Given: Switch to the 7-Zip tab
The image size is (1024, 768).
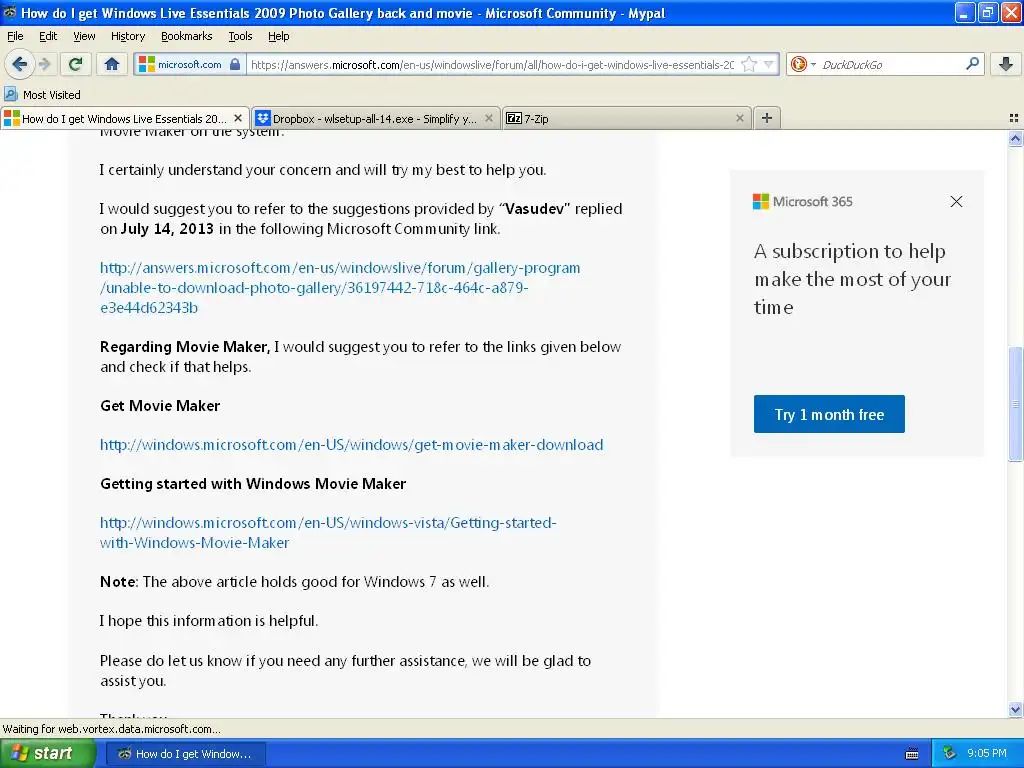Looking at the screenshot, I should pyautogui.click(x=626, y=118).
